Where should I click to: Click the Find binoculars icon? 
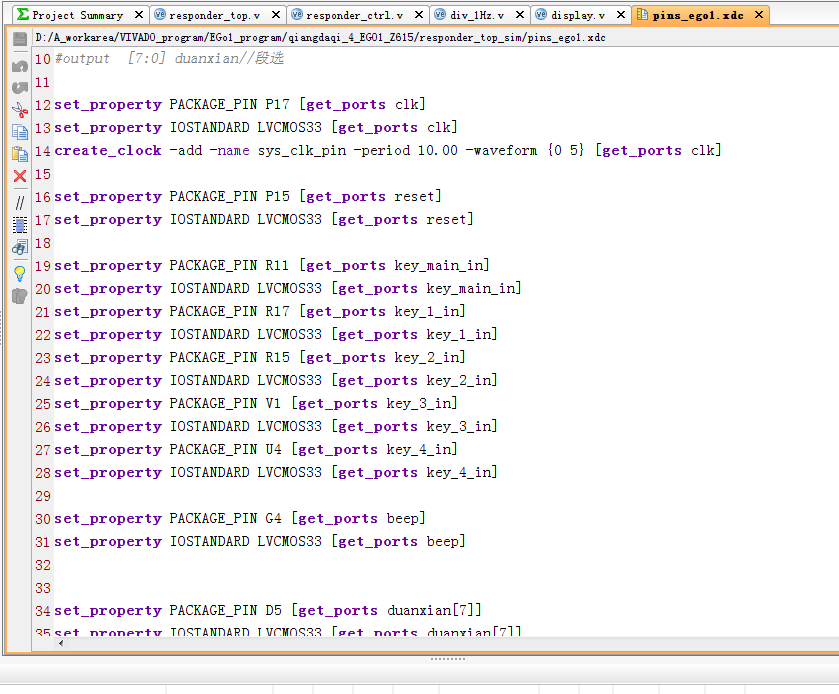[x=19, y=248]
